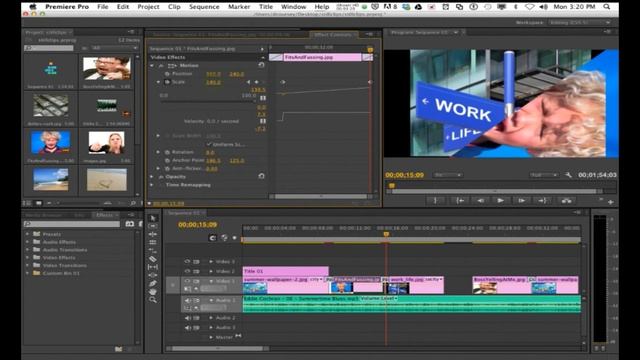Expand Audio Transitions folder
Image resolution: width=640 pixels, height=360 pixels.
tap(28, 250)
